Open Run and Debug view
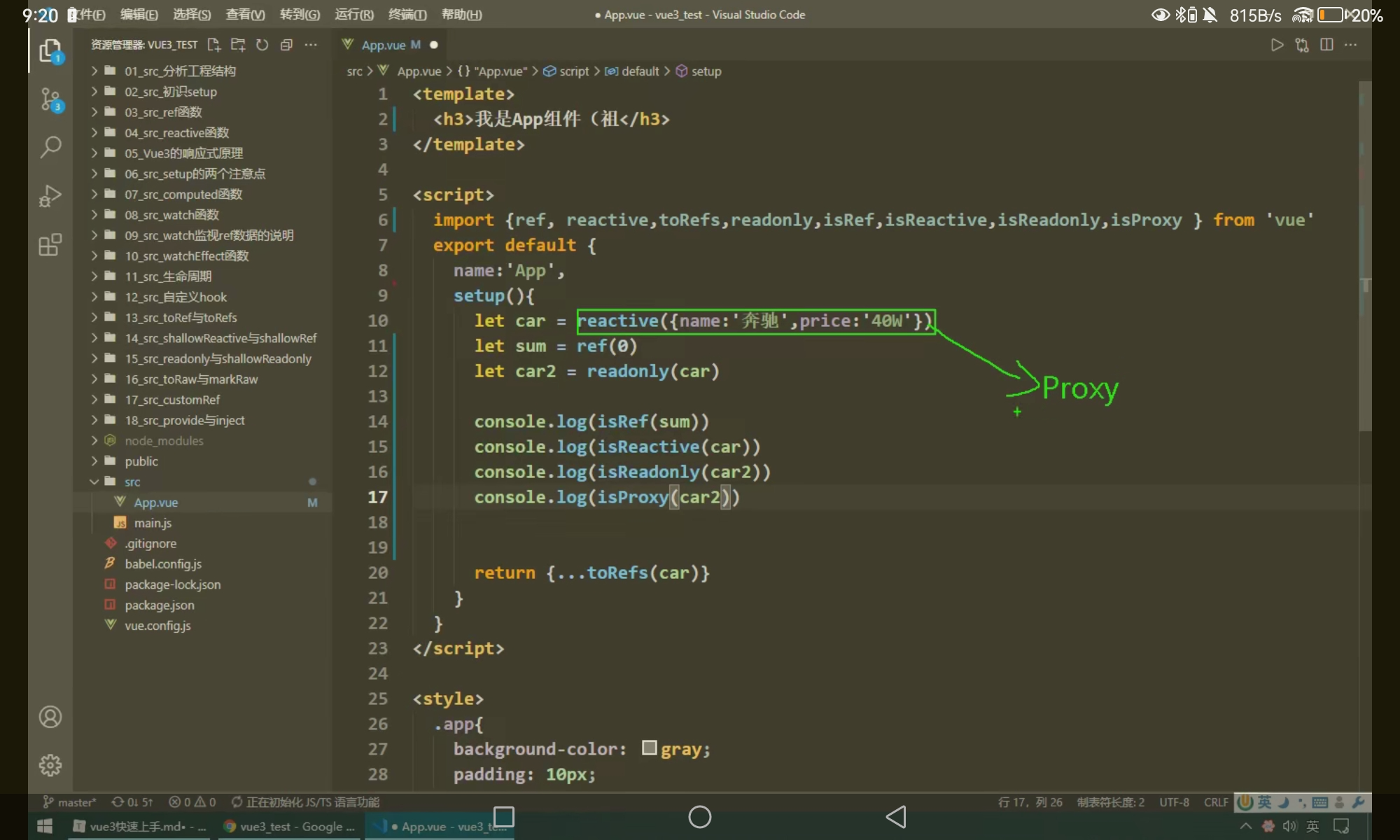The image size is (1400, 840). click(50, 196)
